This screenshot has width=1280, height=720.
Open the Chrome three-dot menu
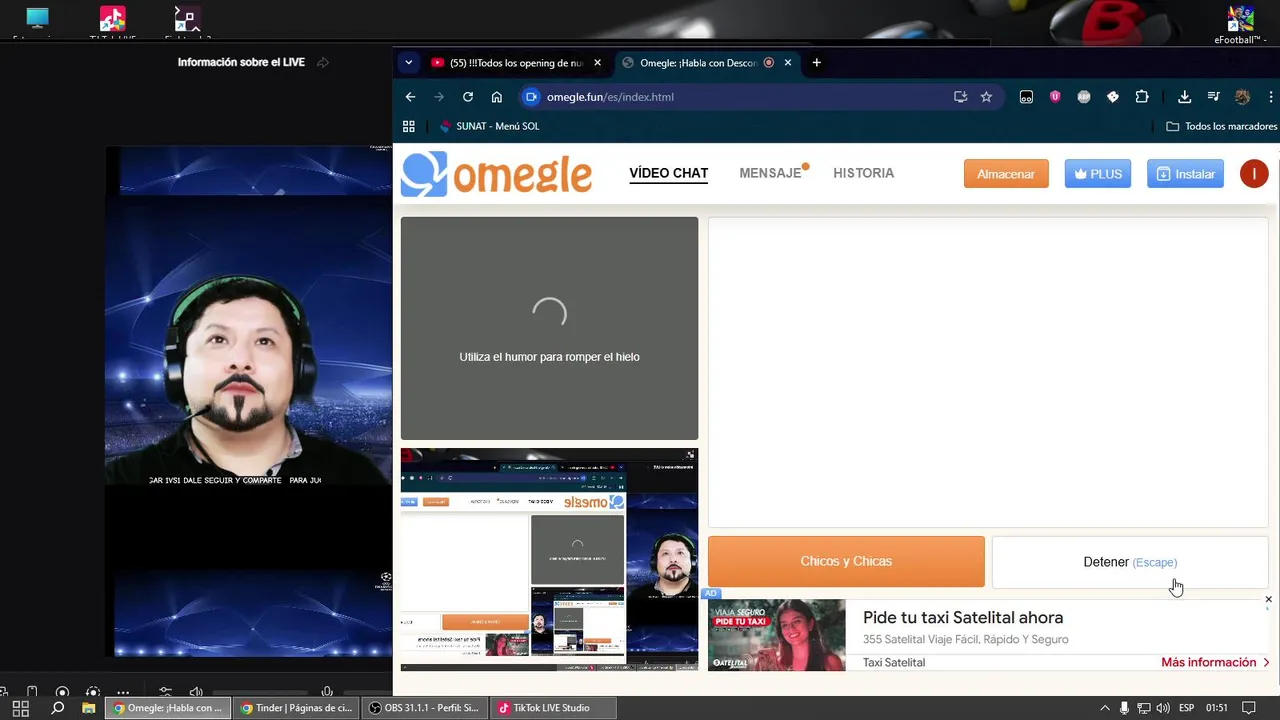[1271, 97]
